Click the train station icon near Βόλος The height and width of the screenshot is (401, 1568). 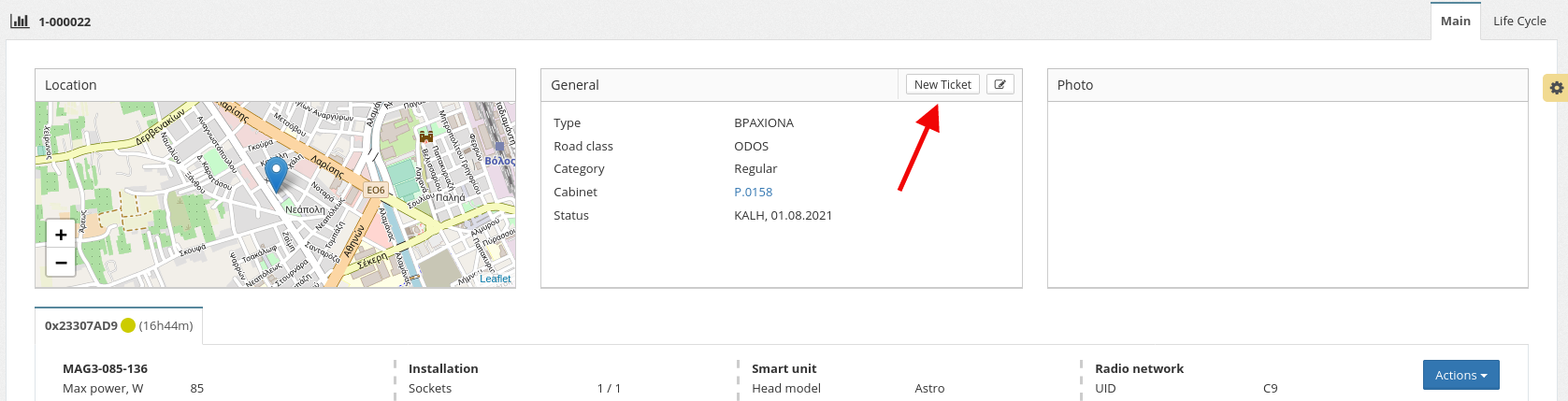coord(499,147)
